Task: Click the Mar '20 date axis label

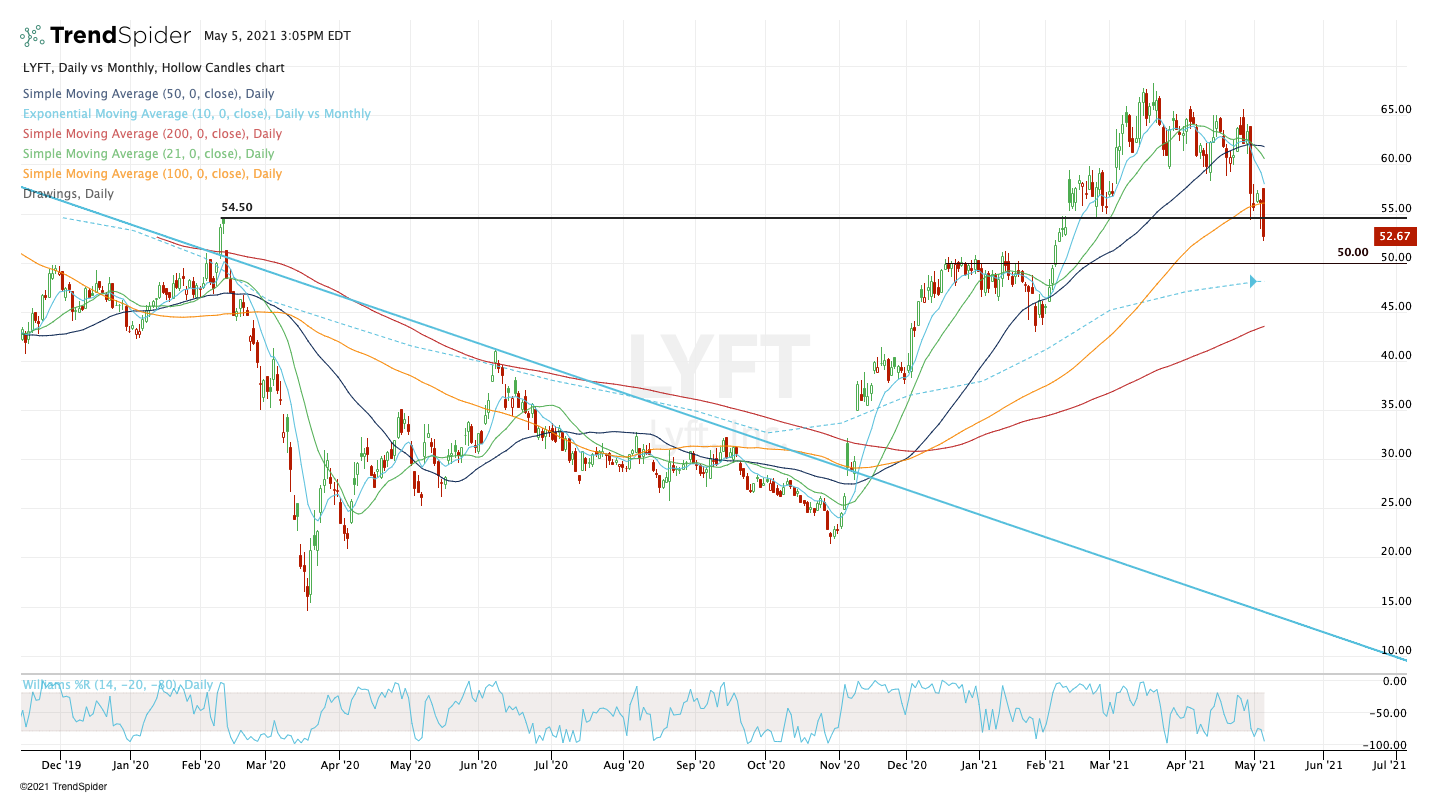Action: 265,765
